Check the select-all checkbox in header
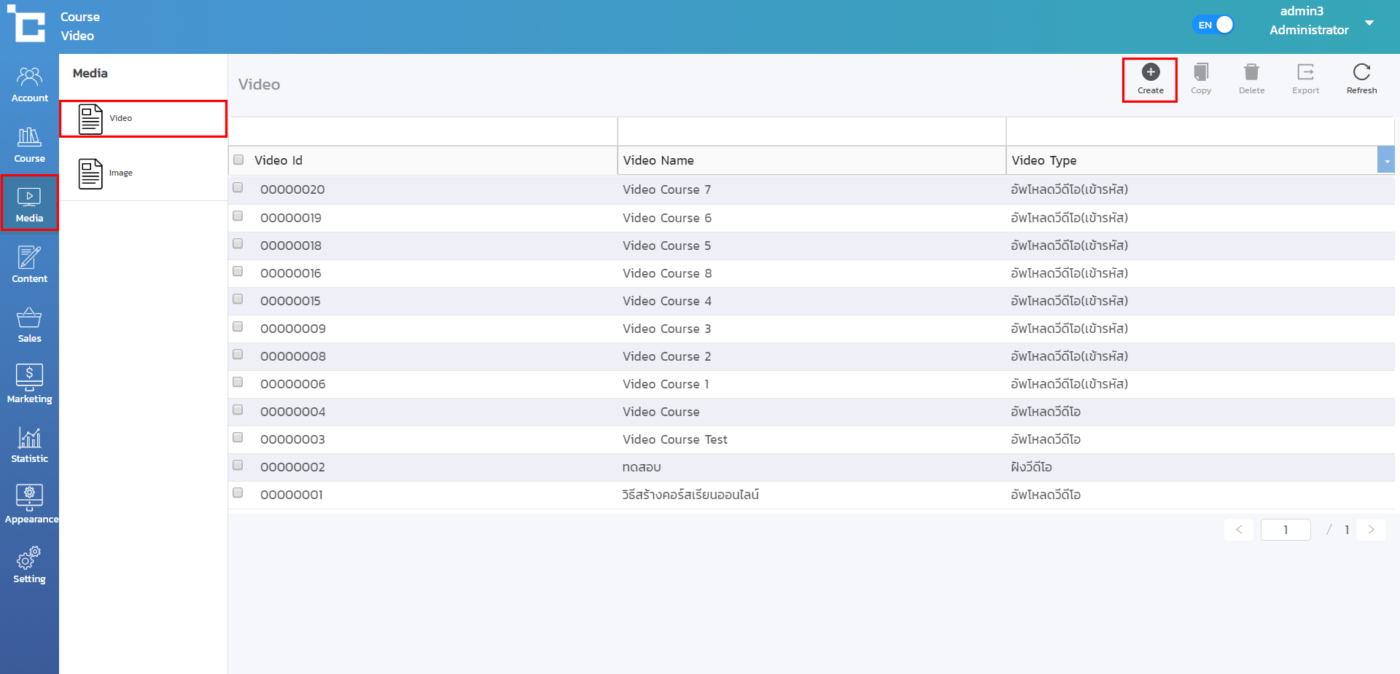The height and width of the screenshot is (674, 1400). 238,160
